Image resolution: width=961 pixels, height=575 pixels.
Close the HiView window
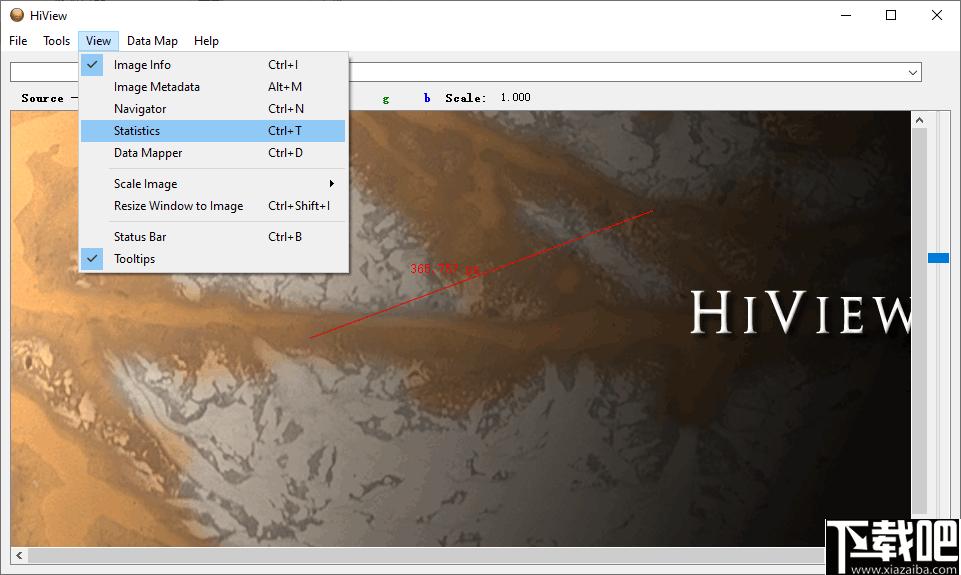tap(936, 15)
